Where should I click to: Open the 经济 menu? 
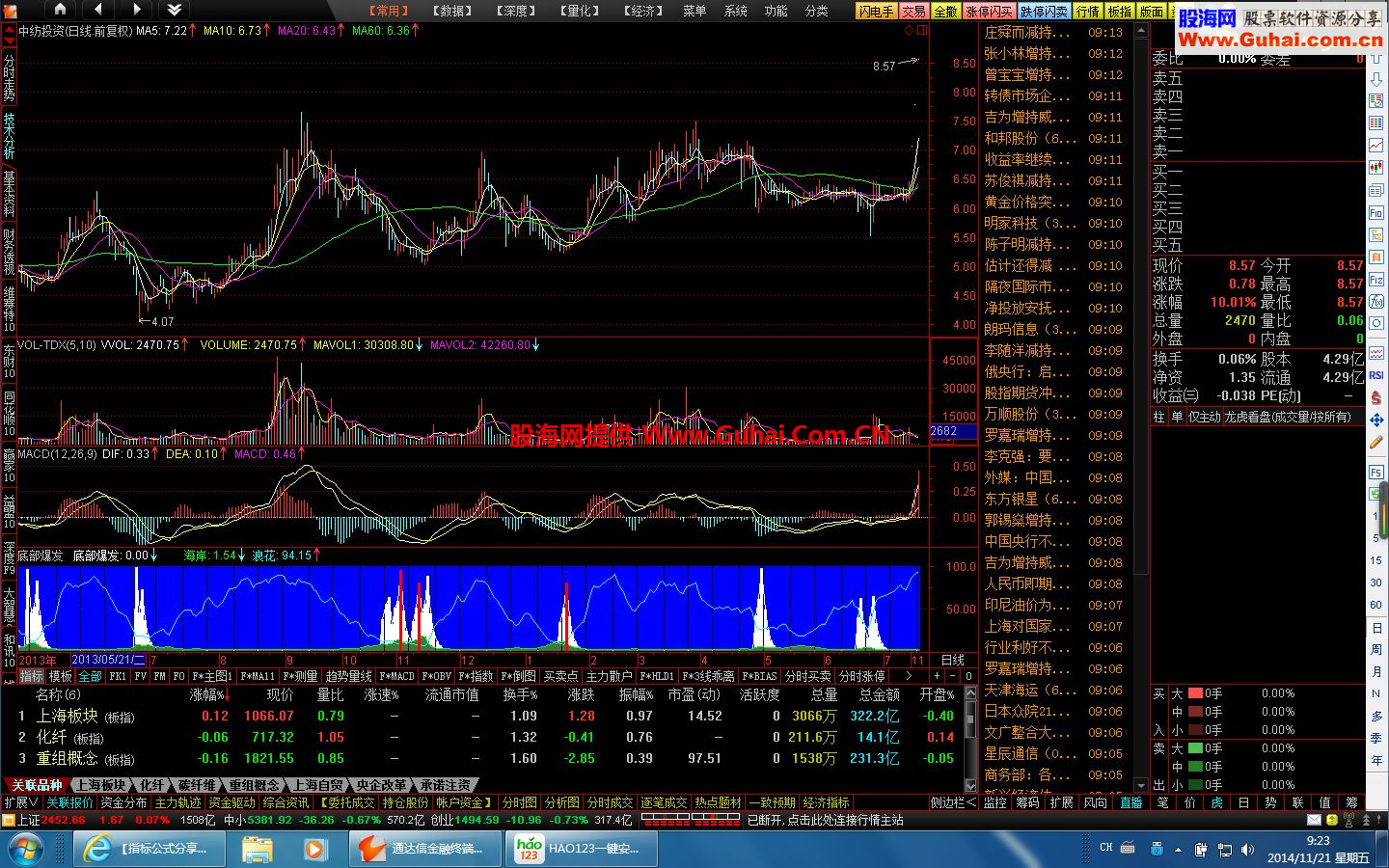[643, 11]
